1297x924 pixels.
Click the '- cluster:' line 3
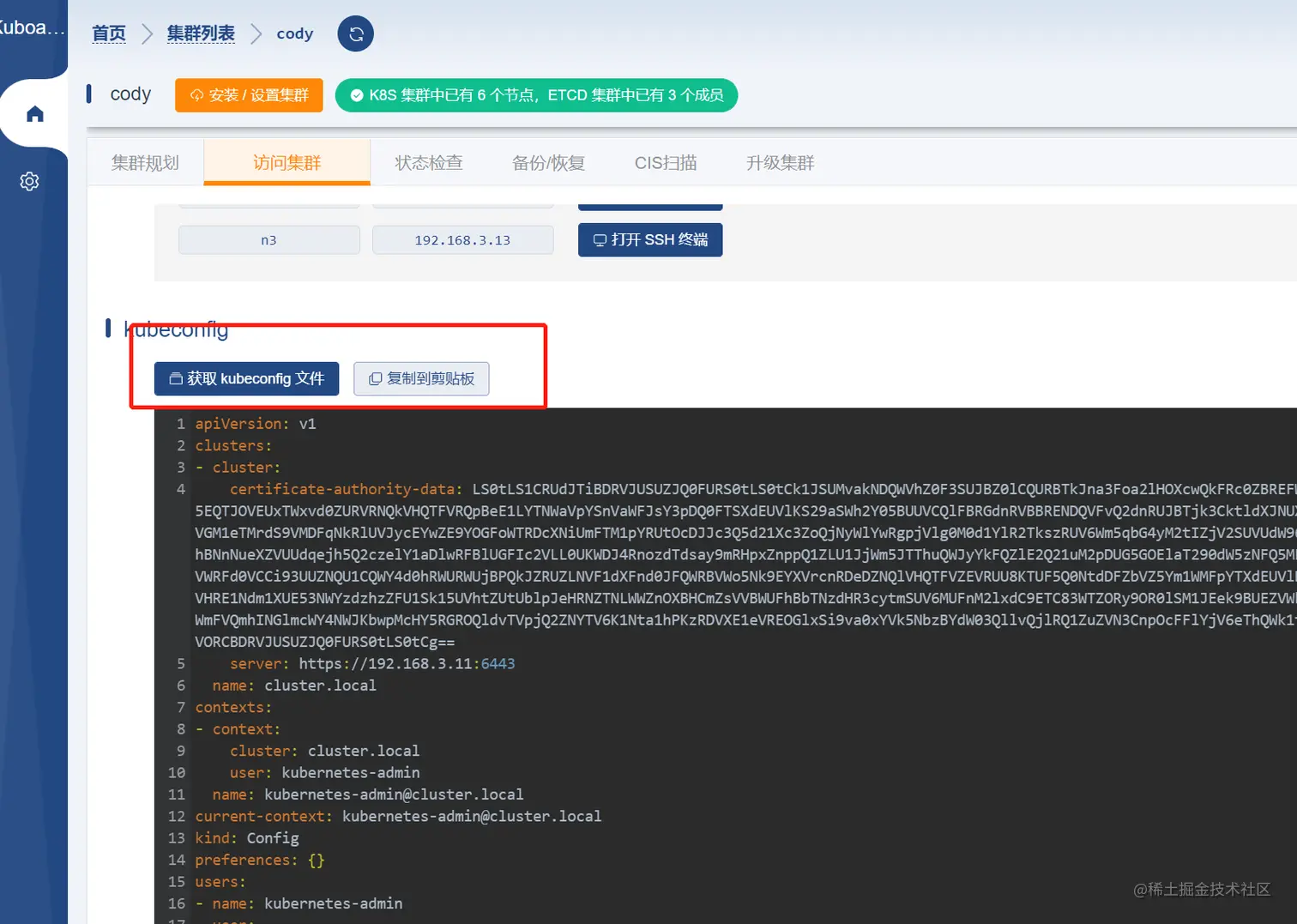238,468
